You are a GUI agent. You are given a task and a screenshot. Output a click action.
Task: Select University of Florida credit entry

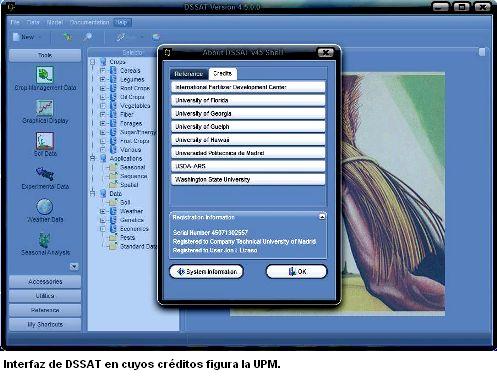248,100
